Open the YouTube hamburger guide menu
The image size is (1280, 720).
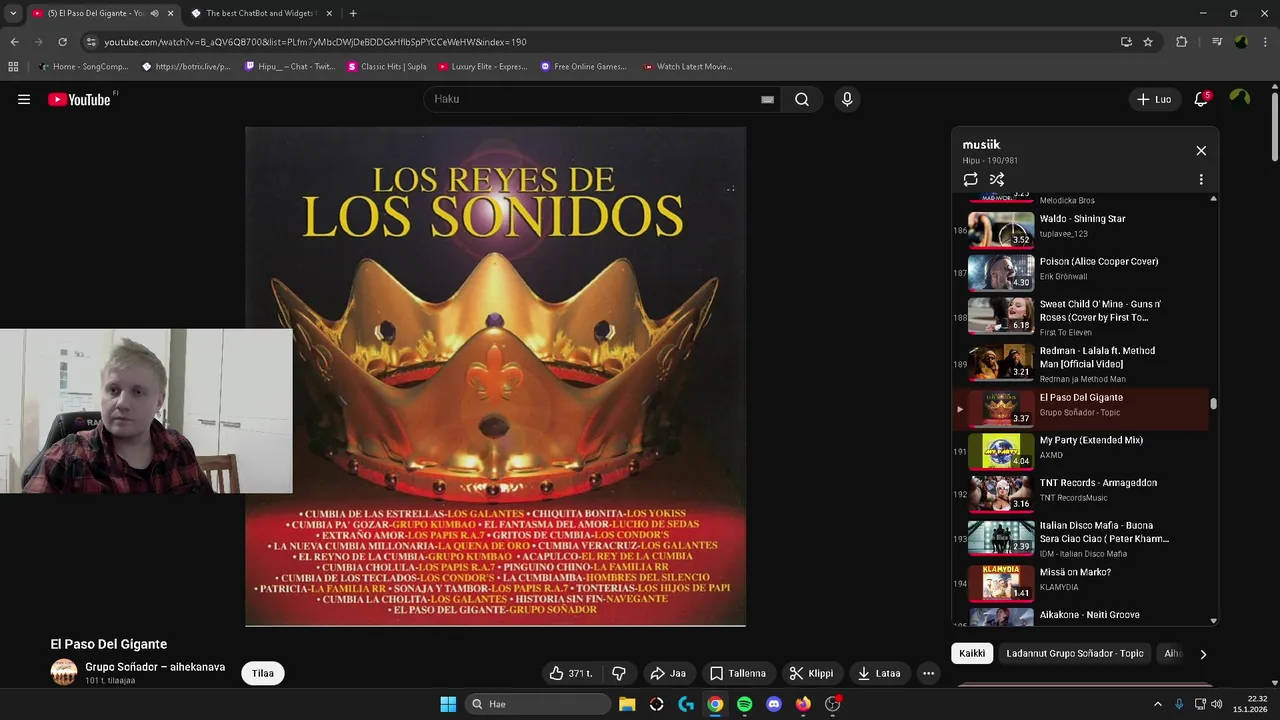pos(24,99)
